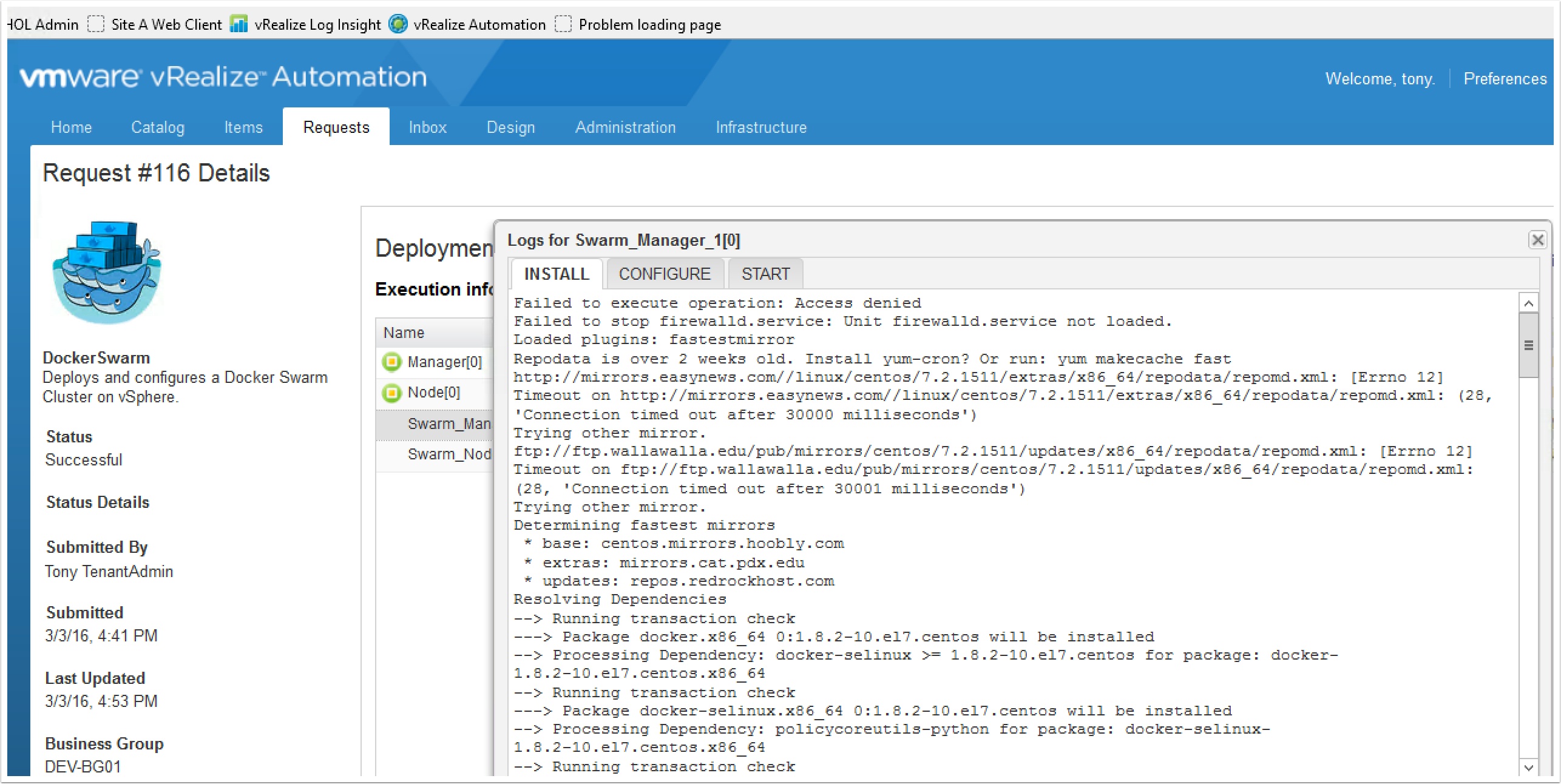
Task: Click the Problem loading page bookmark placeholder icon
Action: tap(563, 24)
